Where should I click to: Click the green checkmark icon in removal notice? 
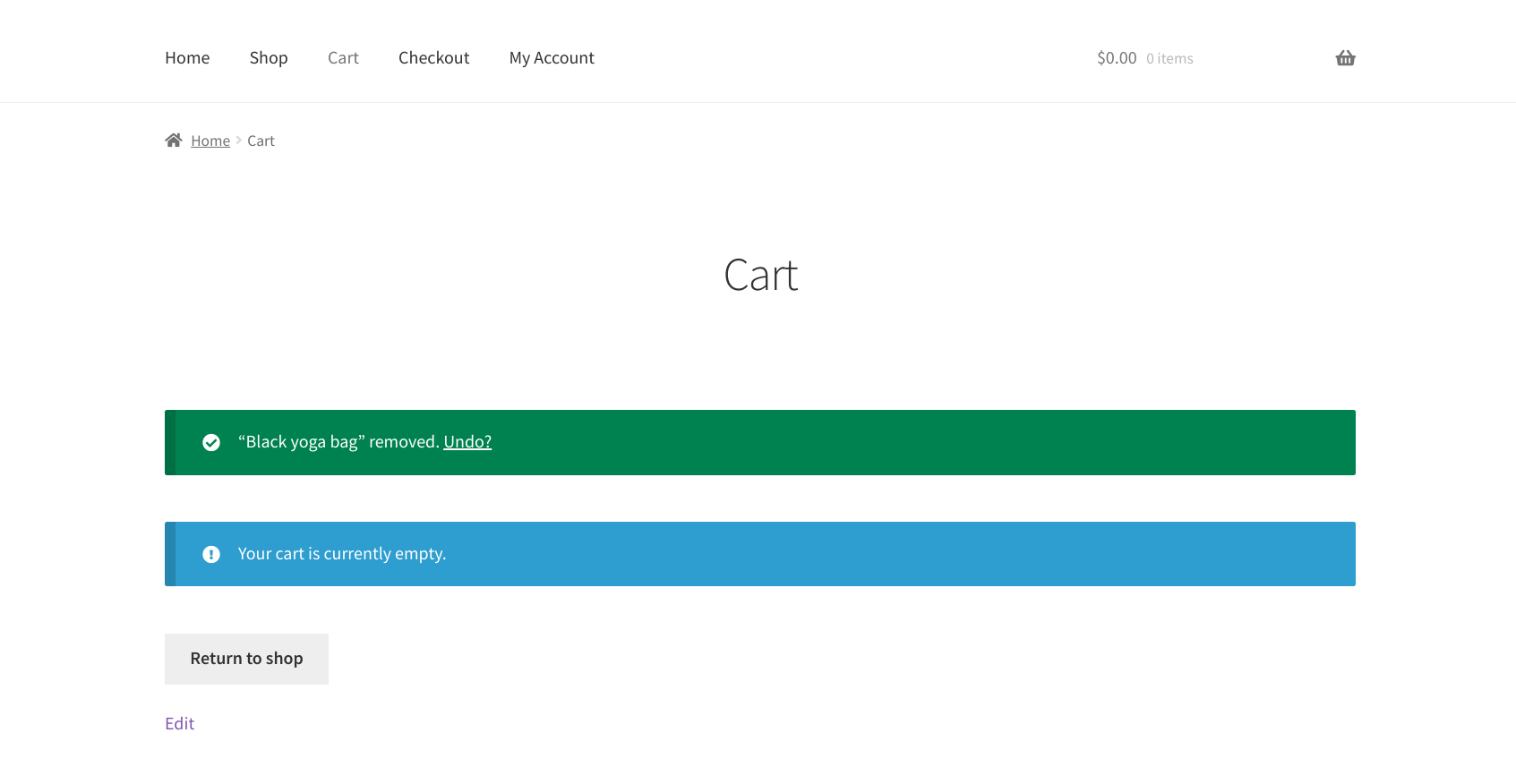[x=211, y=442]
